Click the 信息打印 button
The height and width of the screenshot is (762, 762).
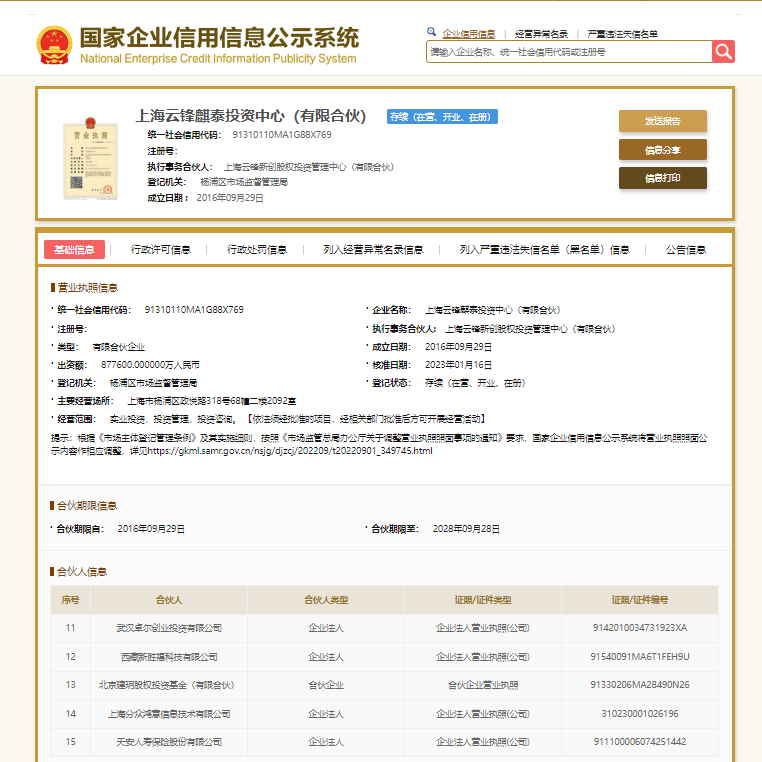(662, 178)
